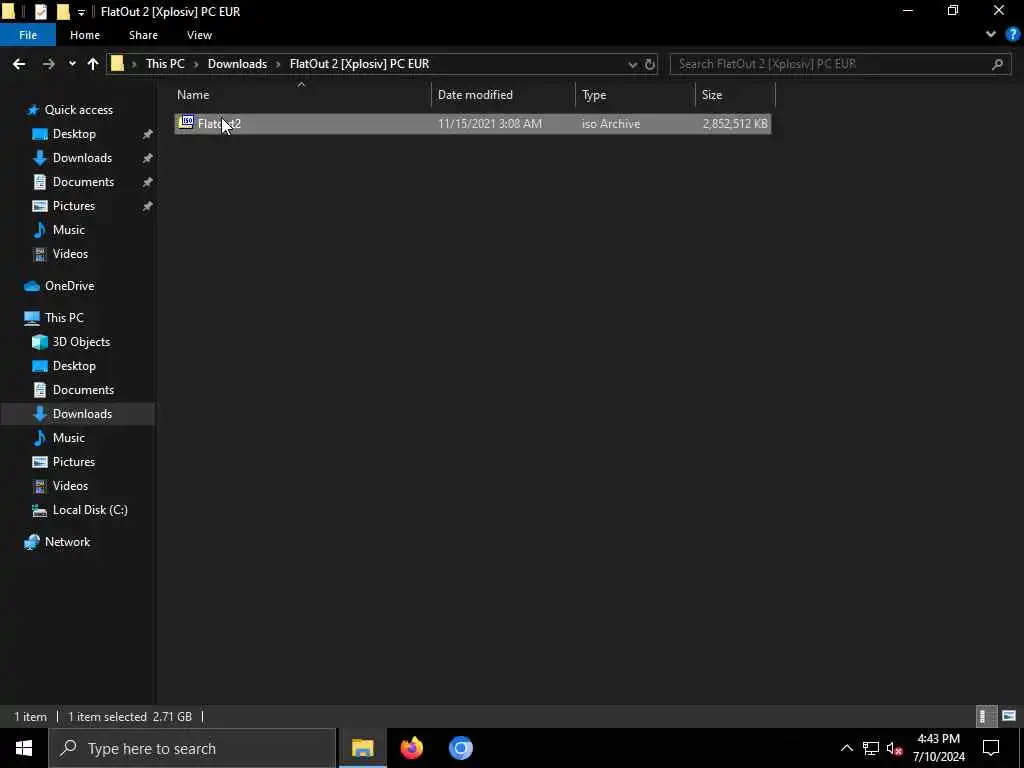Click the 2,852,512 KB size cell
The image size is (1024, 768).
[735, 123]
